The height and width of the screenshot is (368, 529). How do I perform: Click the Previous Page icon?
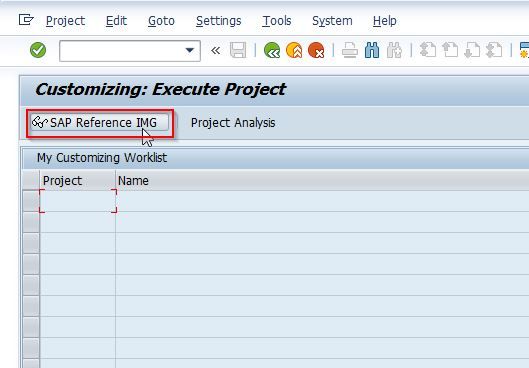(x=450, y=51)
